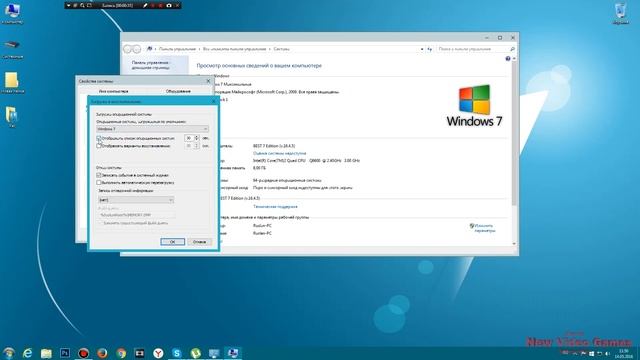This screenshot has width=640, height=360.
Task: Click the Control Panel breadcrumb in address bar
Action: coord(177,49)
